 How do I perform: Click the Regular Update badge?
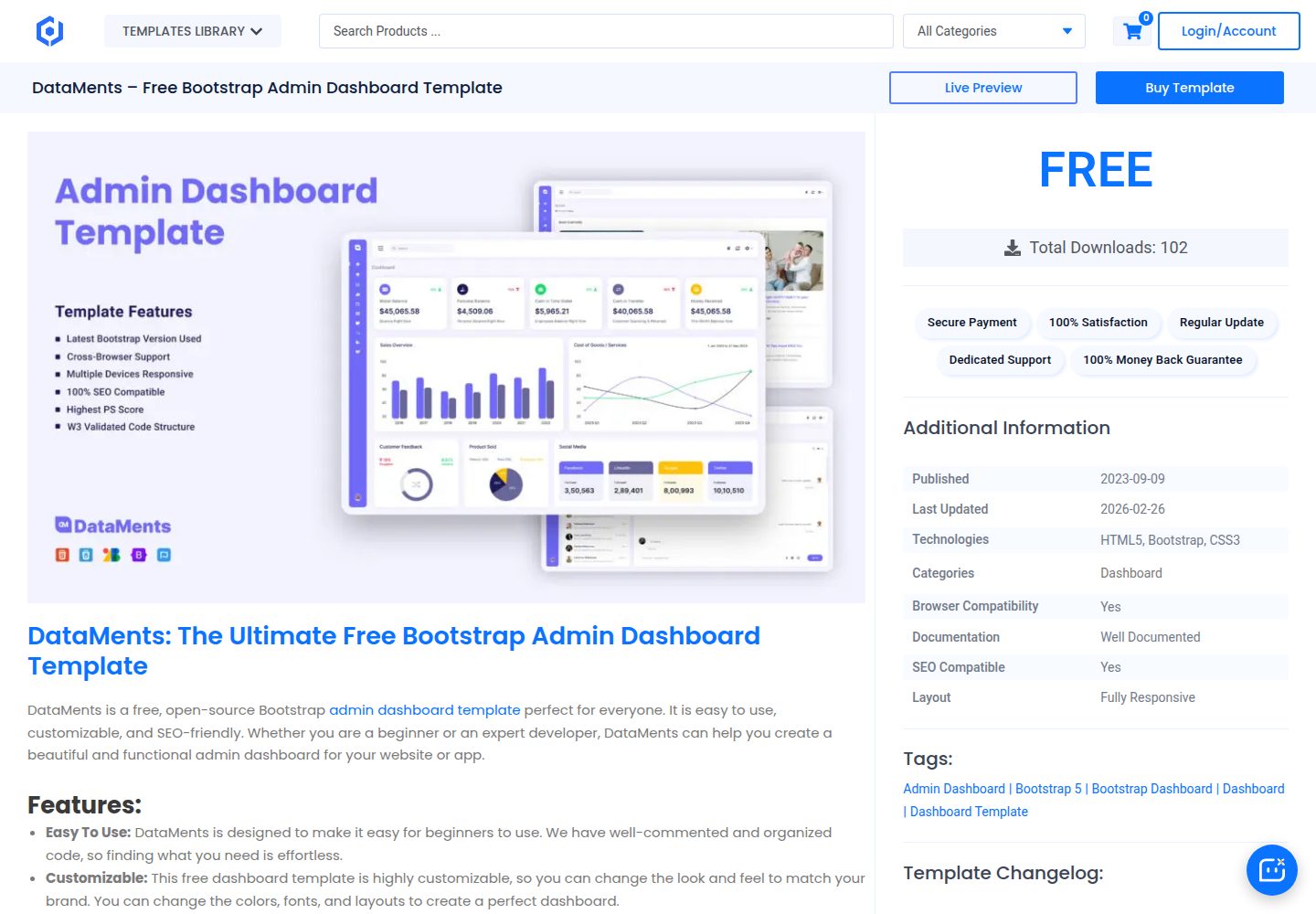(x=1222, y=323)
